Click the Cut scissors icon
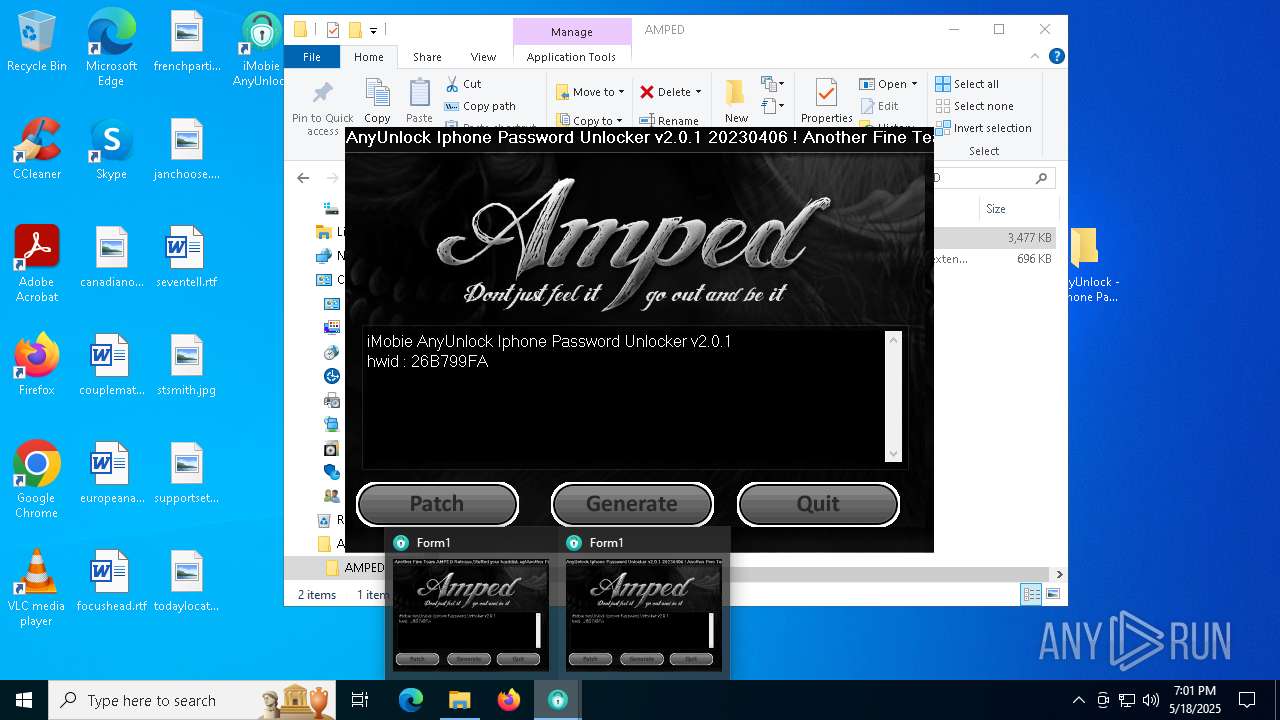1280x720 pixels. pos(452,84)
